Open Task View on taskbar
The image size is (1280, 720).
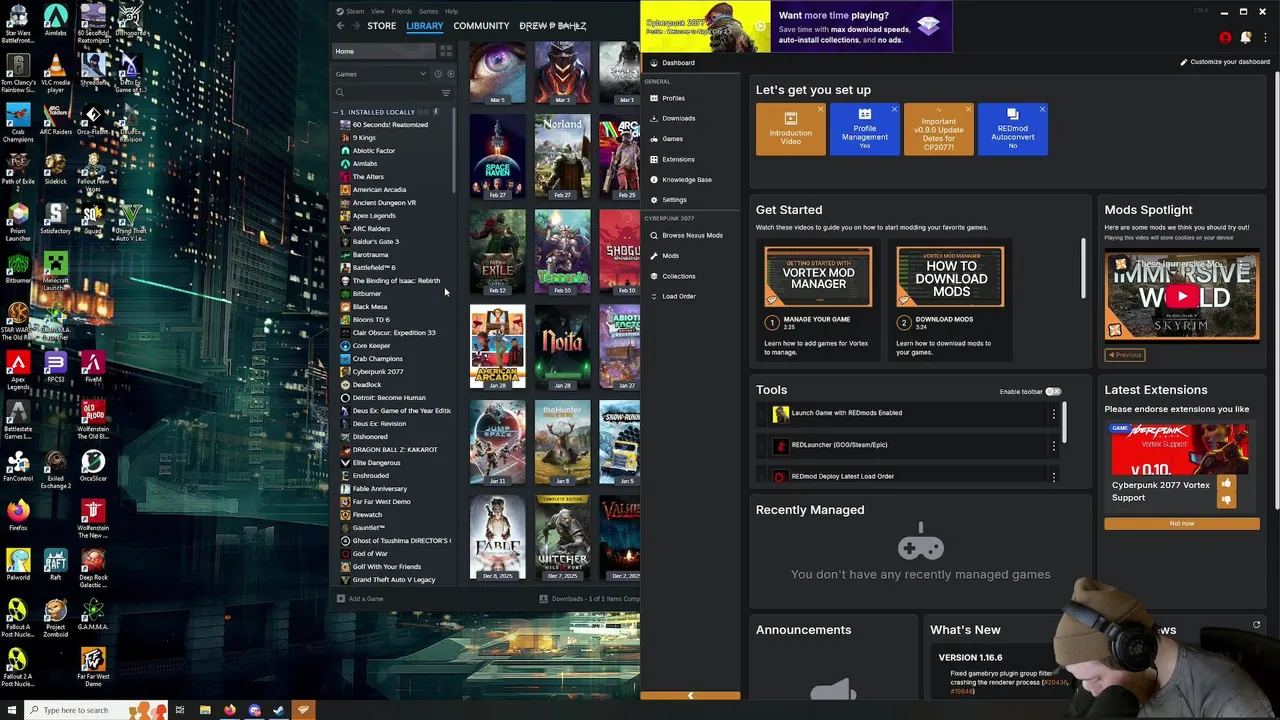(180, 710)
